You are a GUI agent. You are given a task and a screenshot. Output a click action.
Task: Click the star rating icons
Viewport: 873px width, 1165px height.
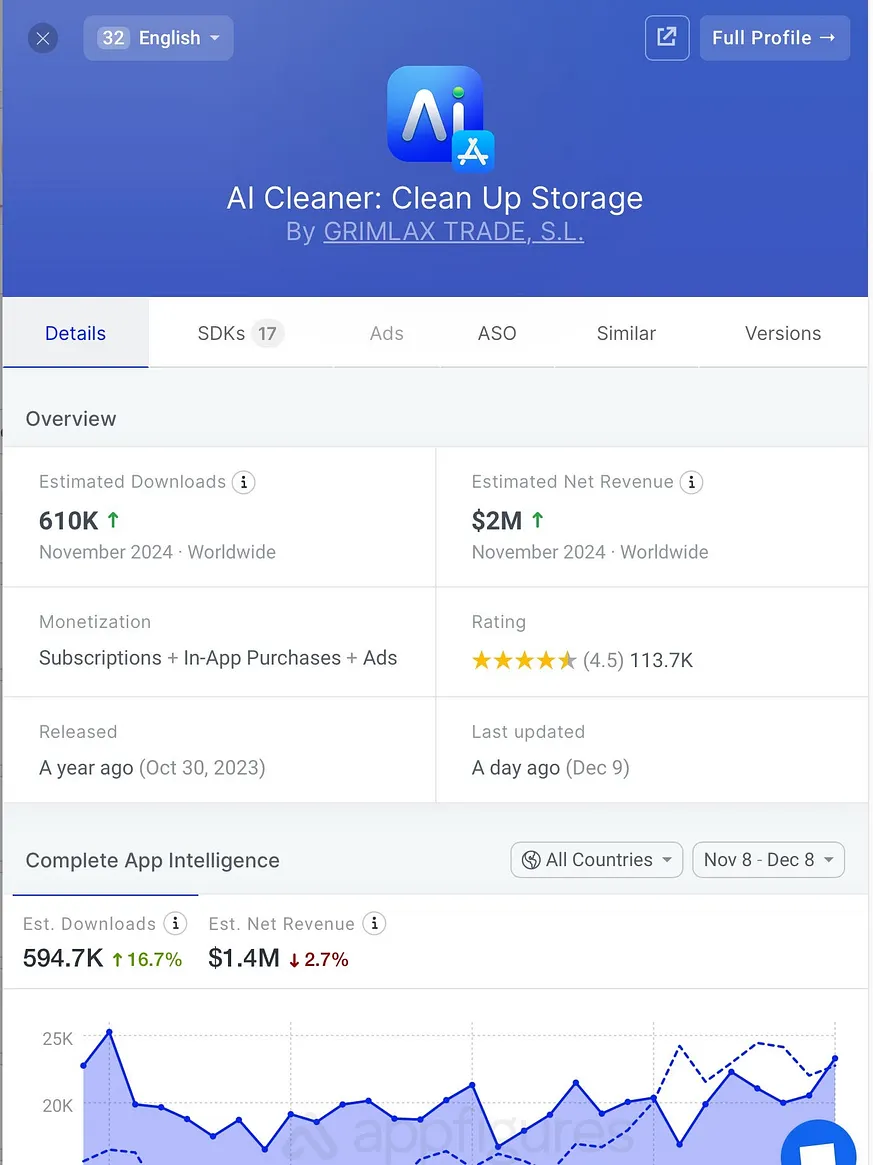pos(523,660)
